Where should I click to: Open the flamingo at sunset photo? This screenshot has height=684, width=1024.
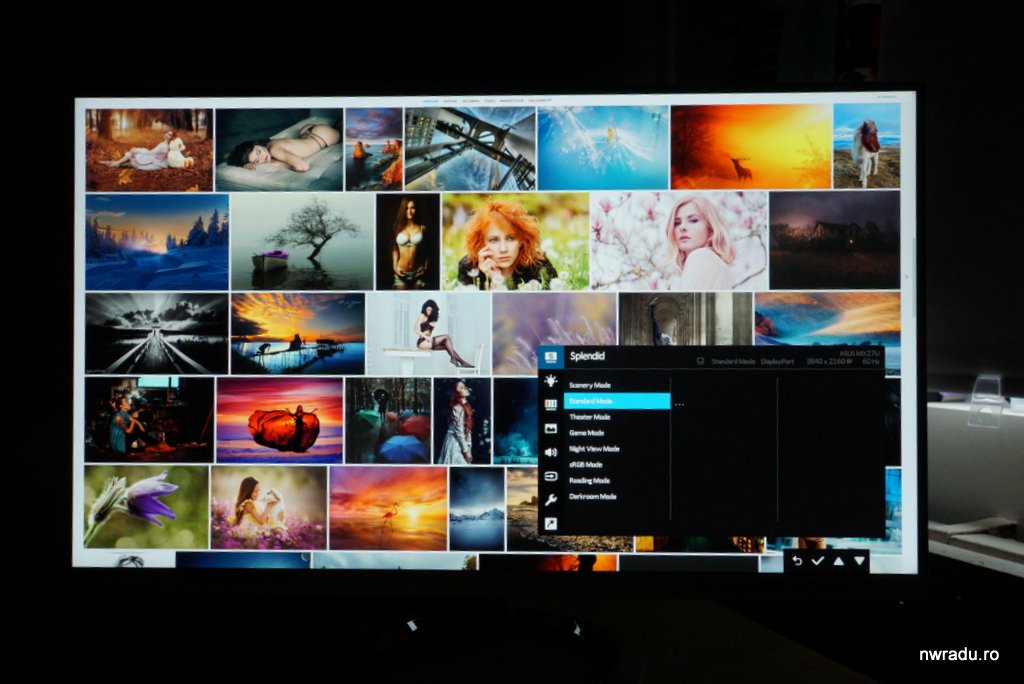(x=388, y=508)
